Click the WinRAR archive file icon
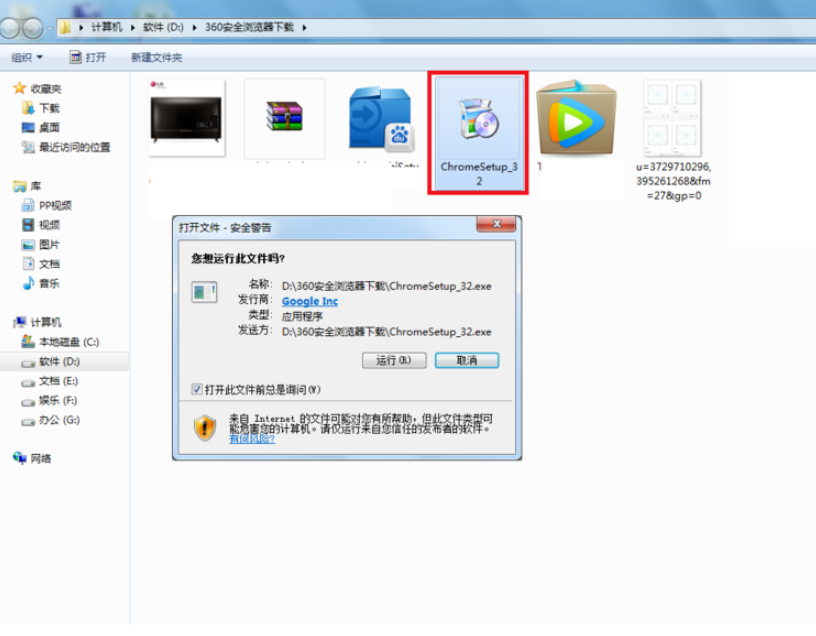The image size is (816, 636). [x=284, y=118]
